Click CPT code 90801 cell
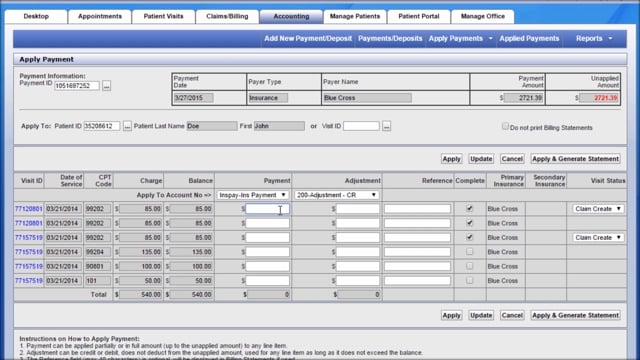The image size is (640, 360). (x=98, y=266)
